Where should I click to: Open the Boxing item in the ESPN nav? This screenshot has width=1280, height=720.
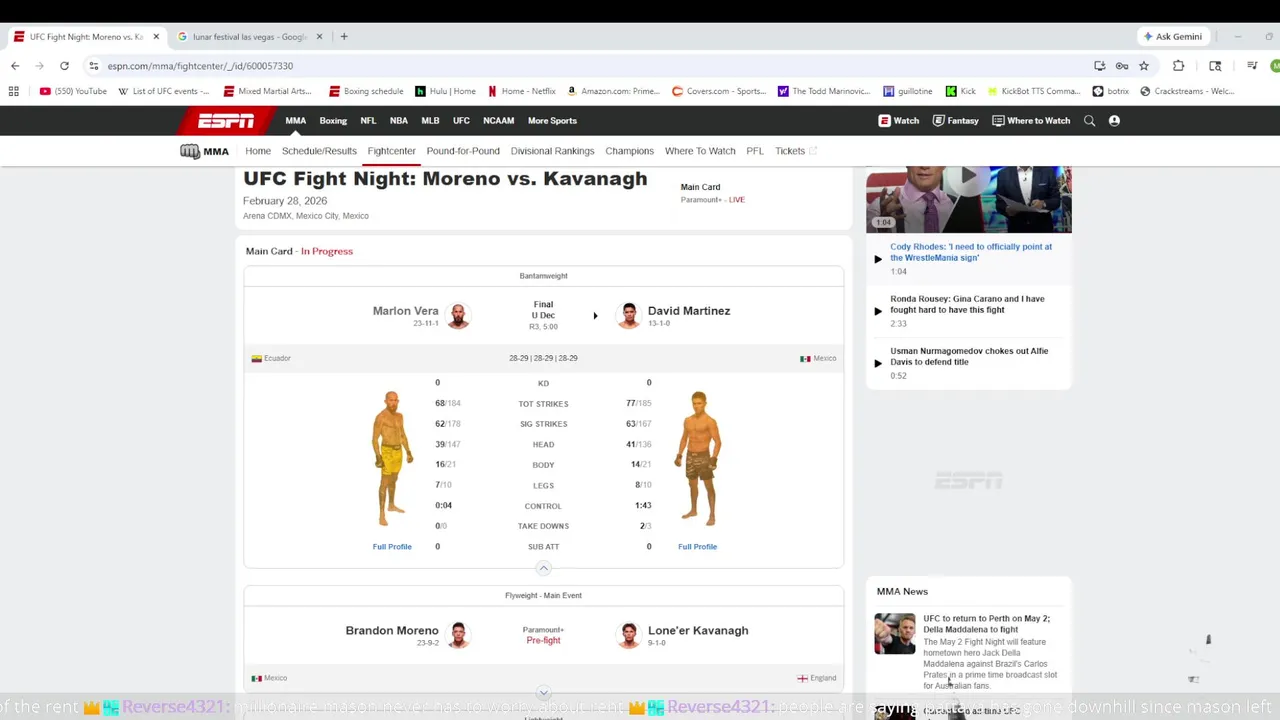333,121
